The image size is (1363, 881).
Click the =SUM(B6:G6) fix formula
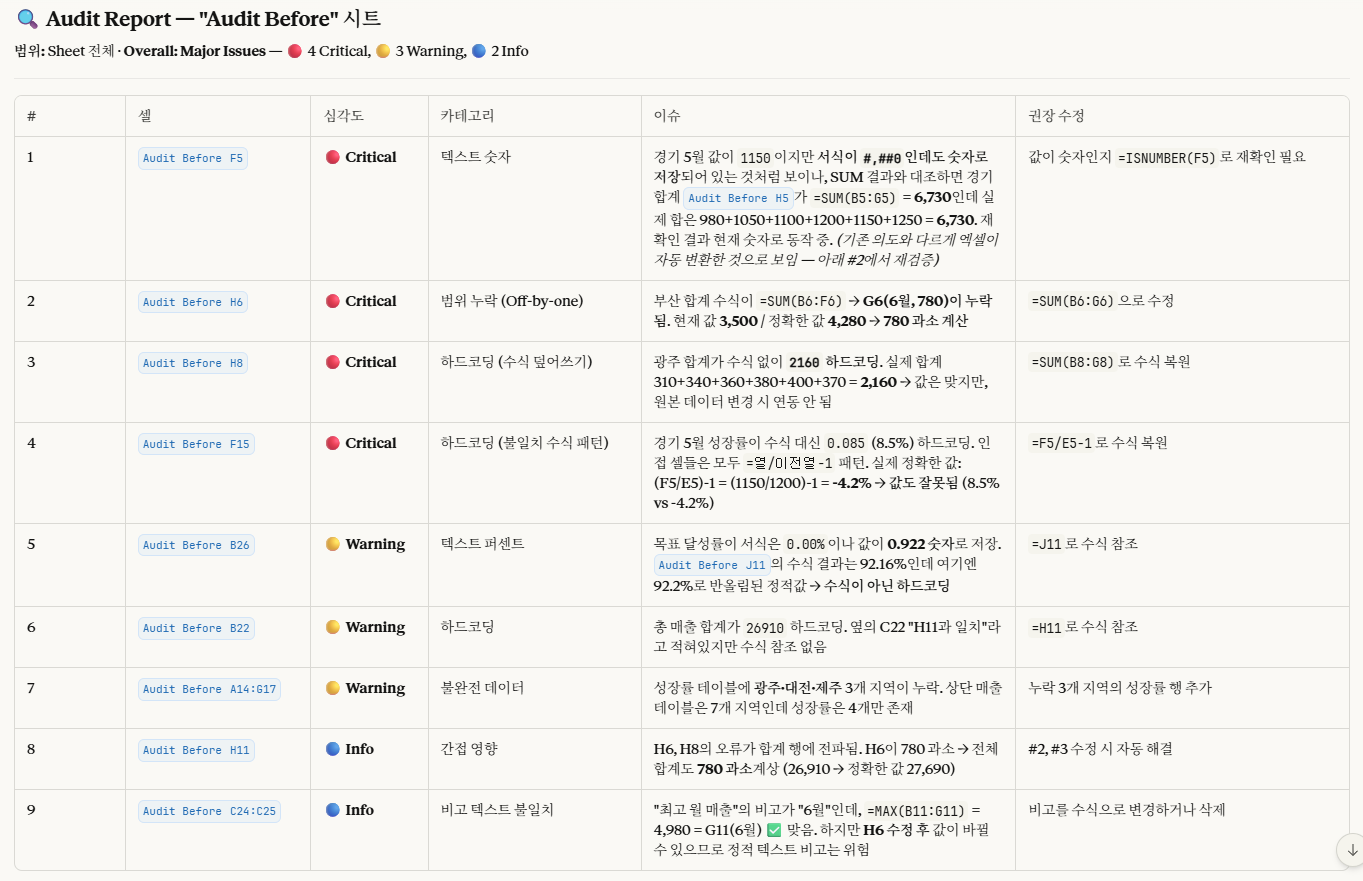tap(1074, 301)
